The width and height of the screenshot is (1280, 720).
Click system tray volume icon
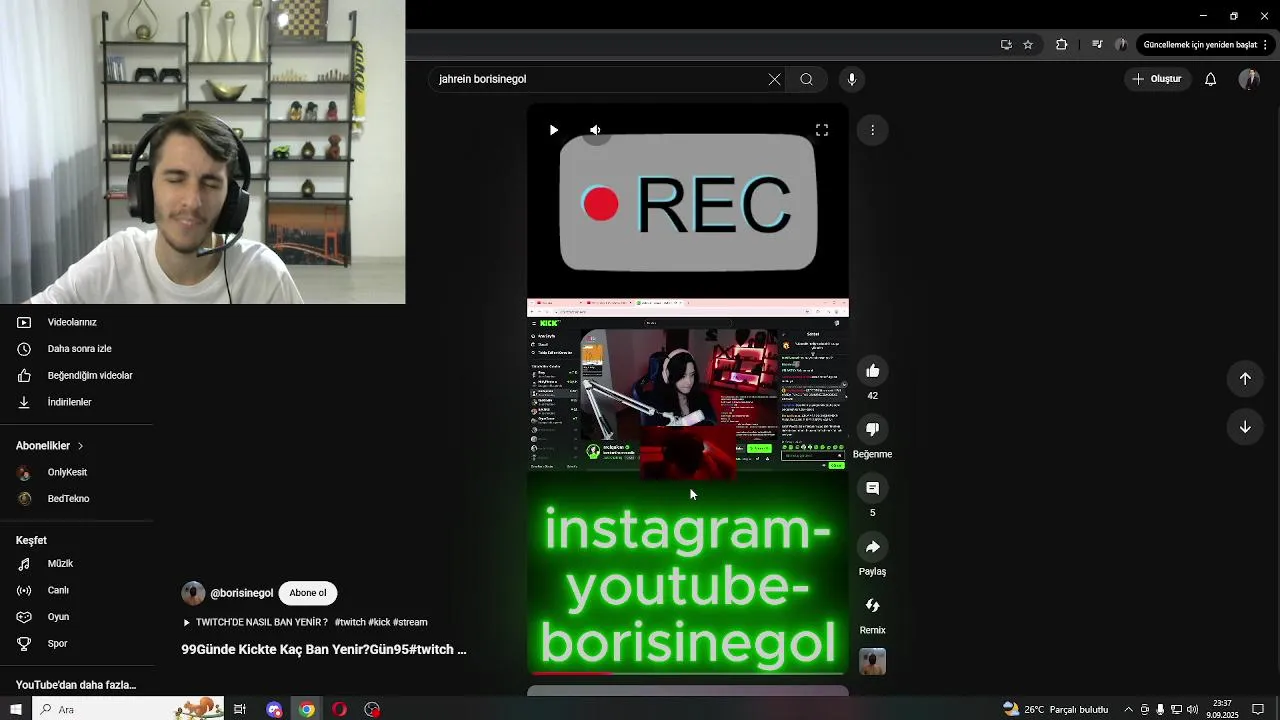1192,709
